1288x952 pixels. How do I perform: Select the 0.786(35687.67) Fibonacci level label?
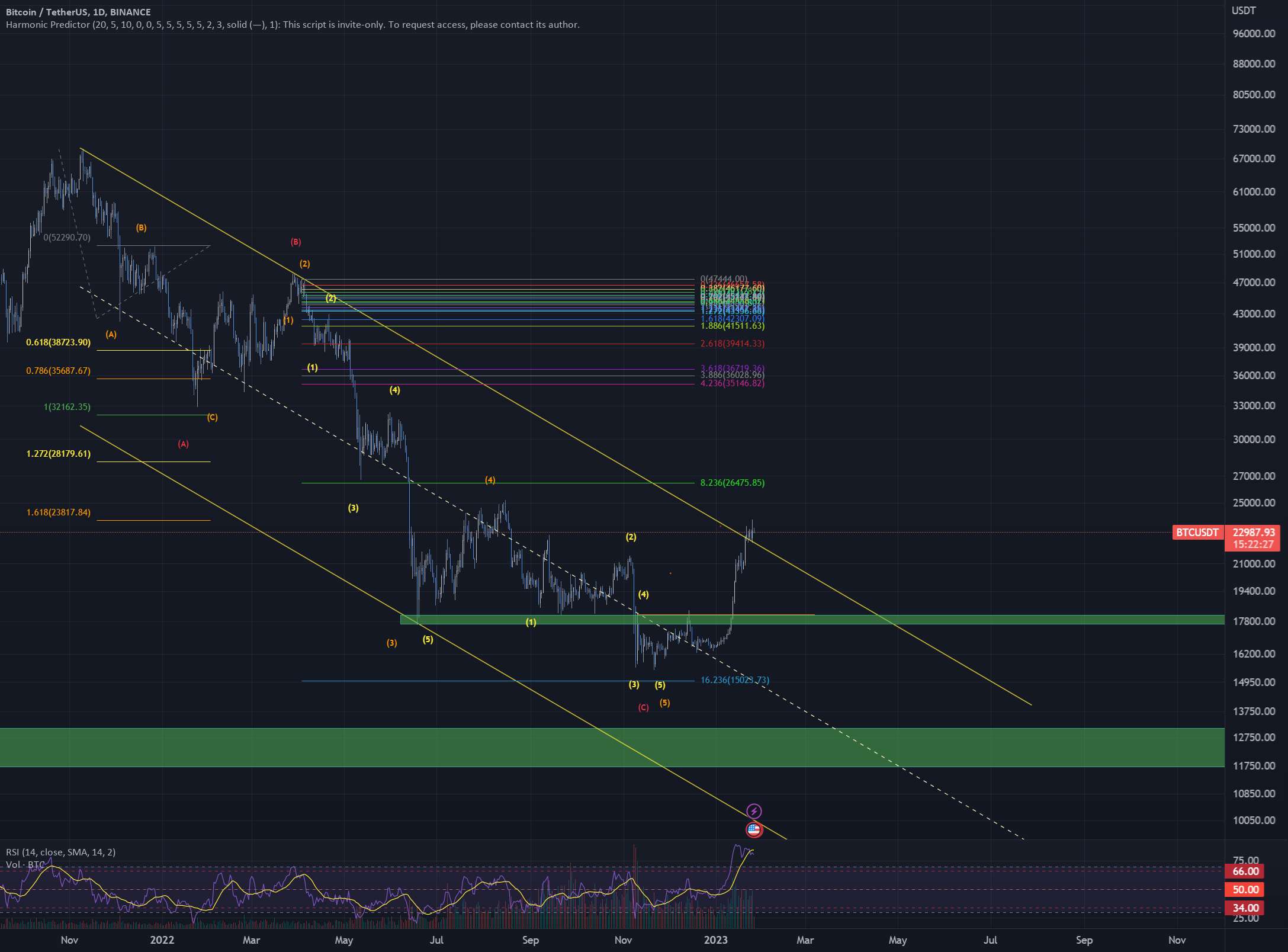tap(58, 371)
